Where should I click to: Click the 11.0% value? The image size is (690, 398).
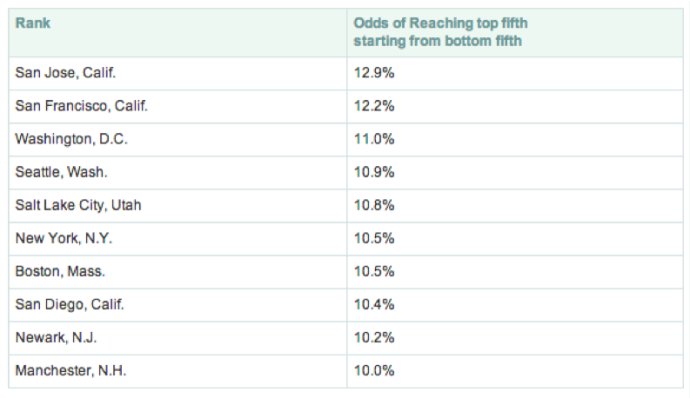point(374,139)
